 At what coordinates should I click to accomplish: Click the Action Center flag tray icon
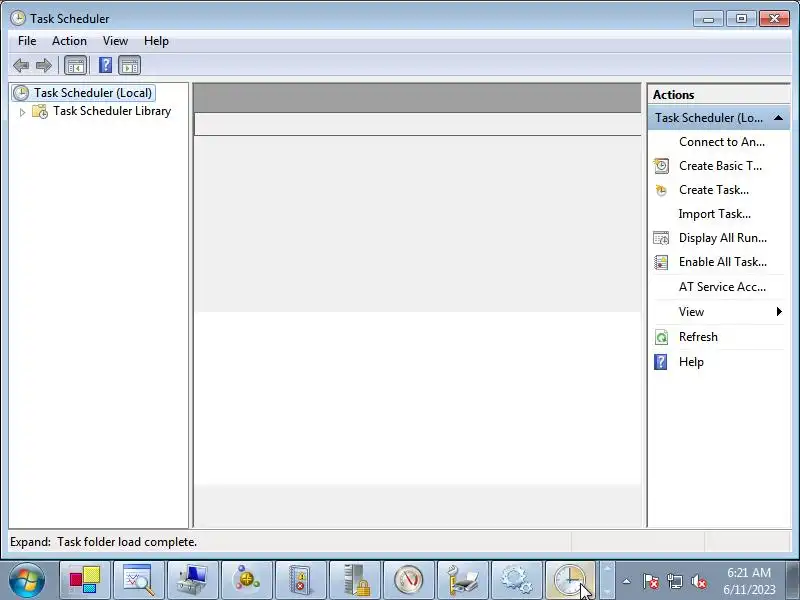point(651,581)
